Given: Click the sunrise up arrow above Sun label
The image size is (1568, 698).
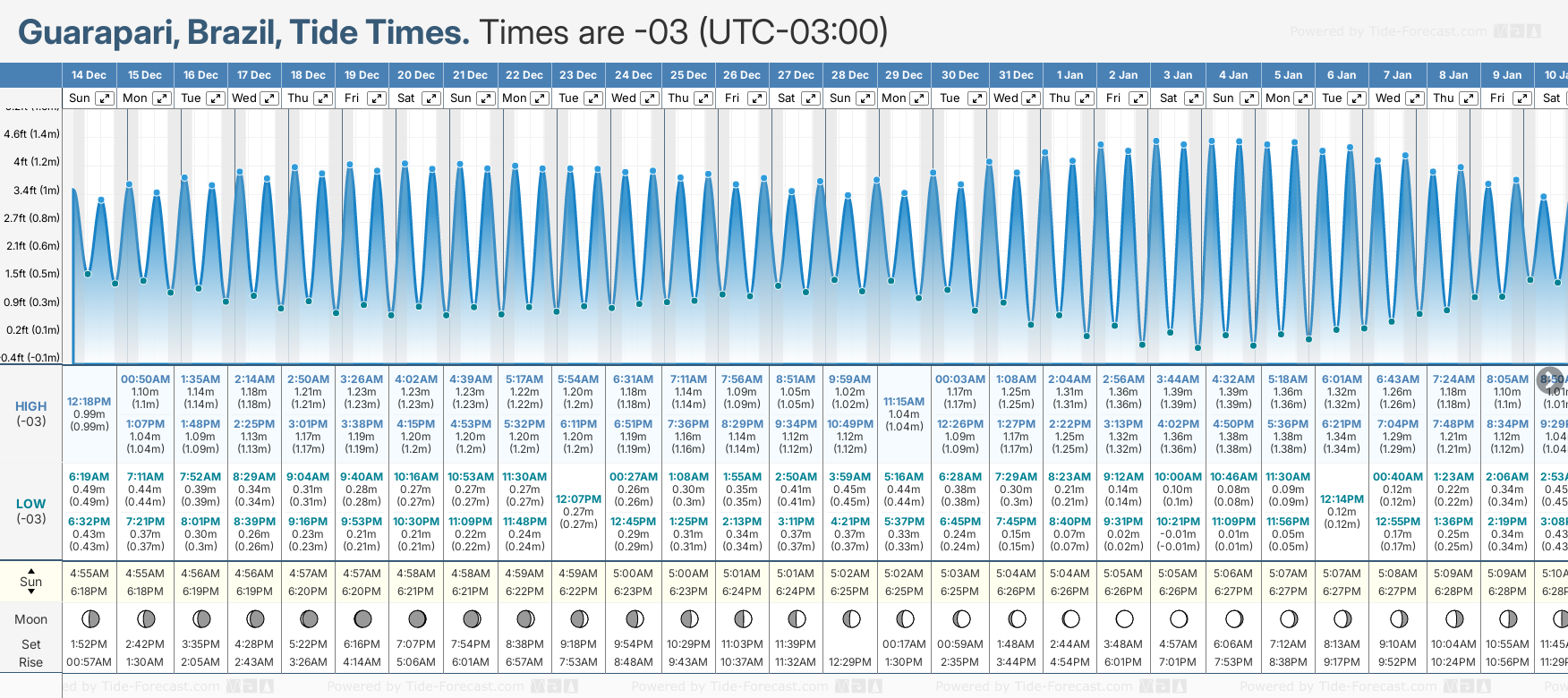Looking at the screenshot, I should [x=31, y=569].
